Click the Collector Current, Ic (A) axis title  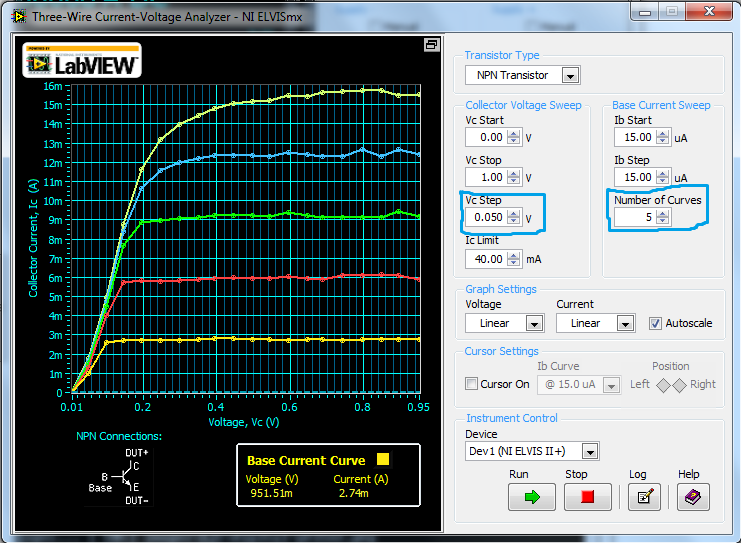[33, 238]
